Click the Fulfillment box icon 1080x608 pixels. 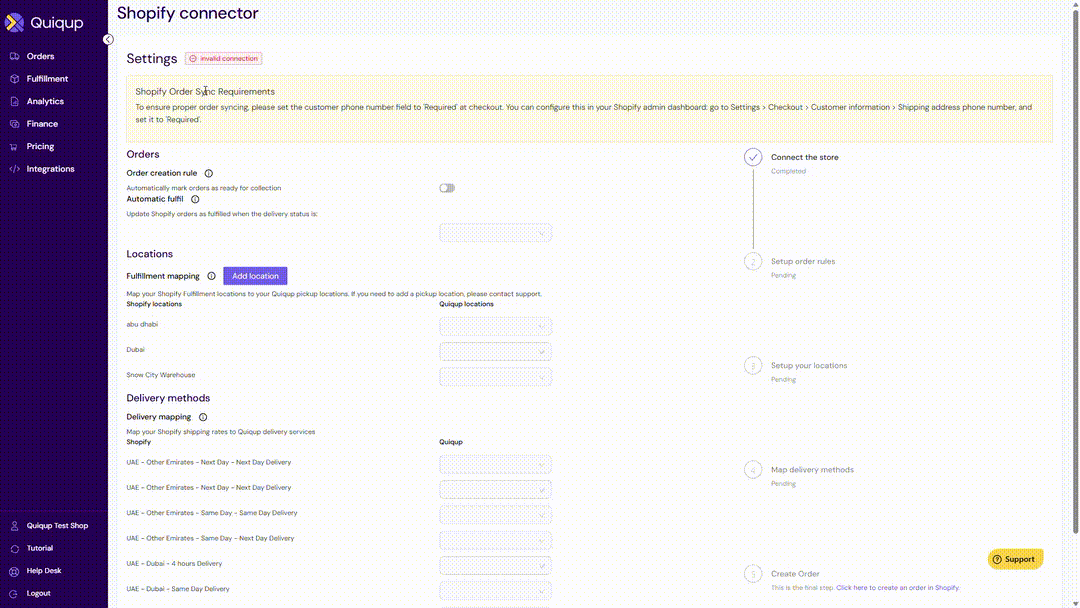coord(14,79)
